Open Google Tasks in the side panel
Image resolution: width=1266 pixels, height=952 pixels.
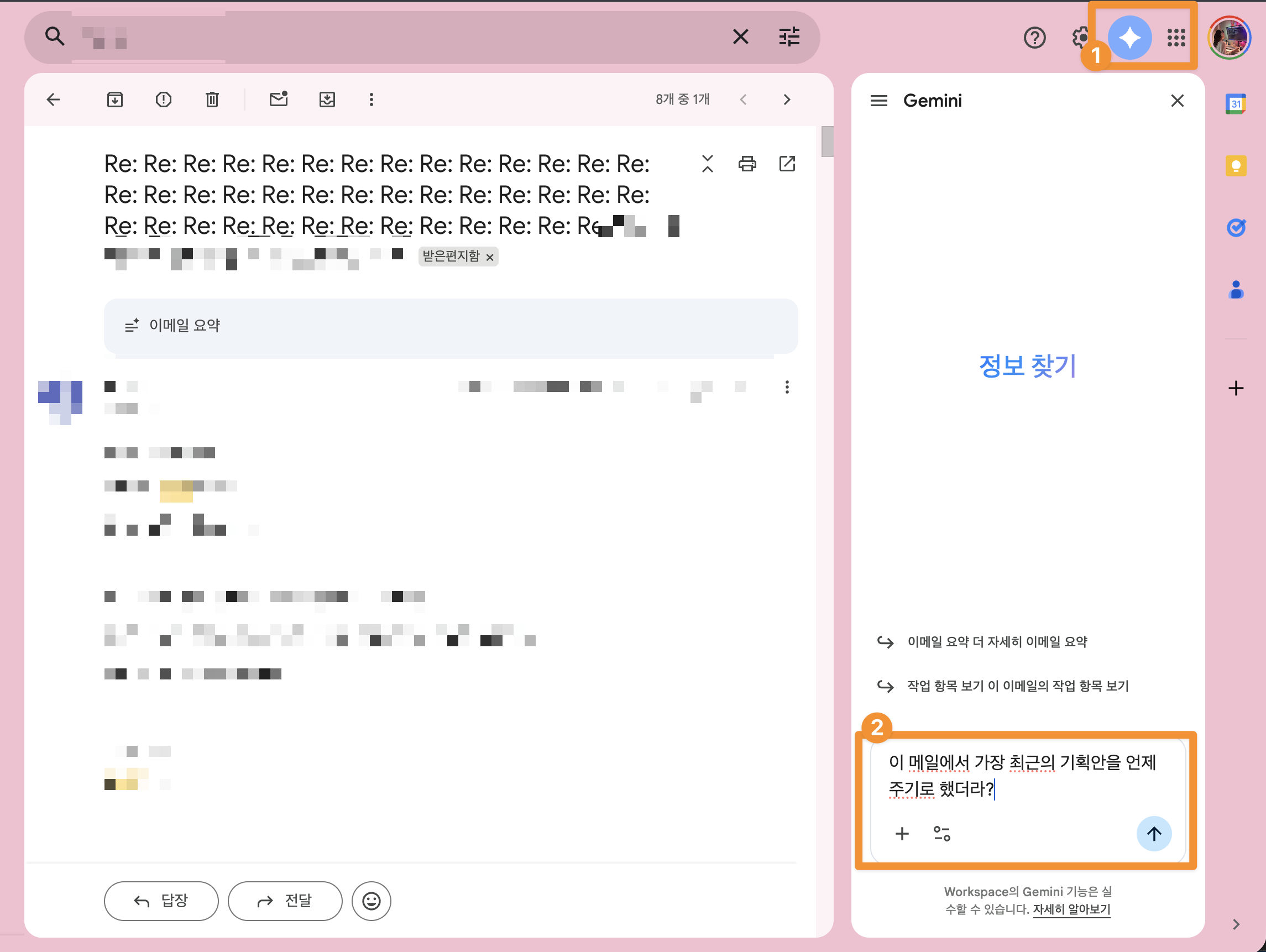1236,227
